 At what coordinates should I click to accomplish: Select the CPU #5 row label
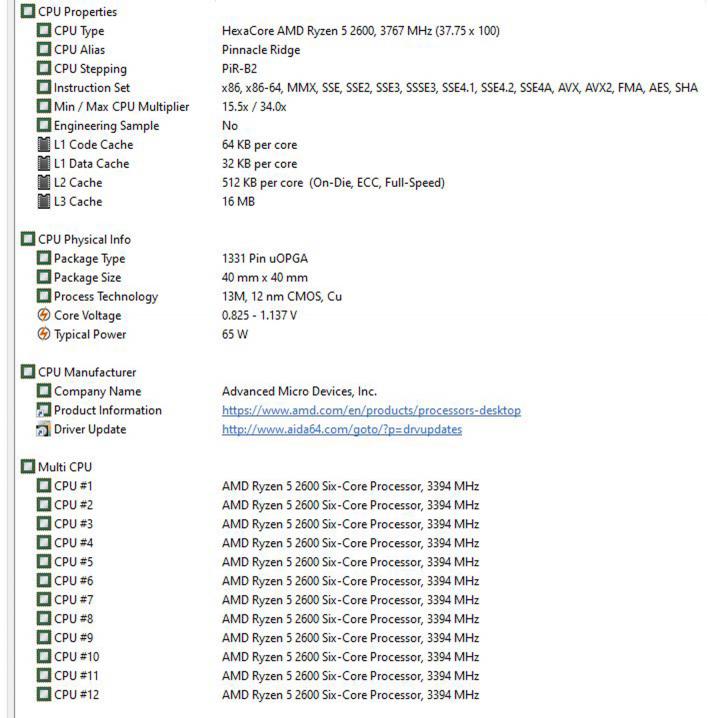(73, 562)
